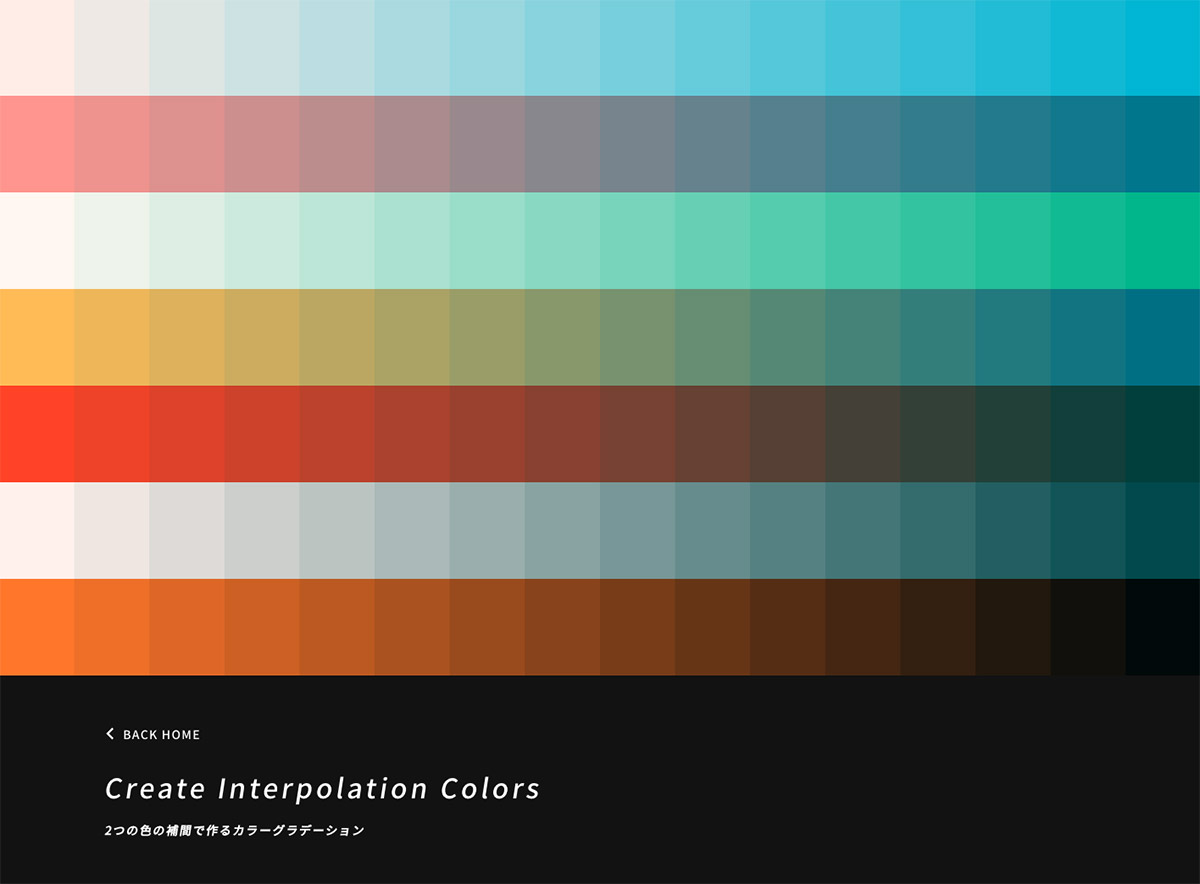Screen dimensions: 1200x884
Task: Choose the vivid red-orange swatch starting fifth row
Action: pyautogui.click(x=37, y=434)
